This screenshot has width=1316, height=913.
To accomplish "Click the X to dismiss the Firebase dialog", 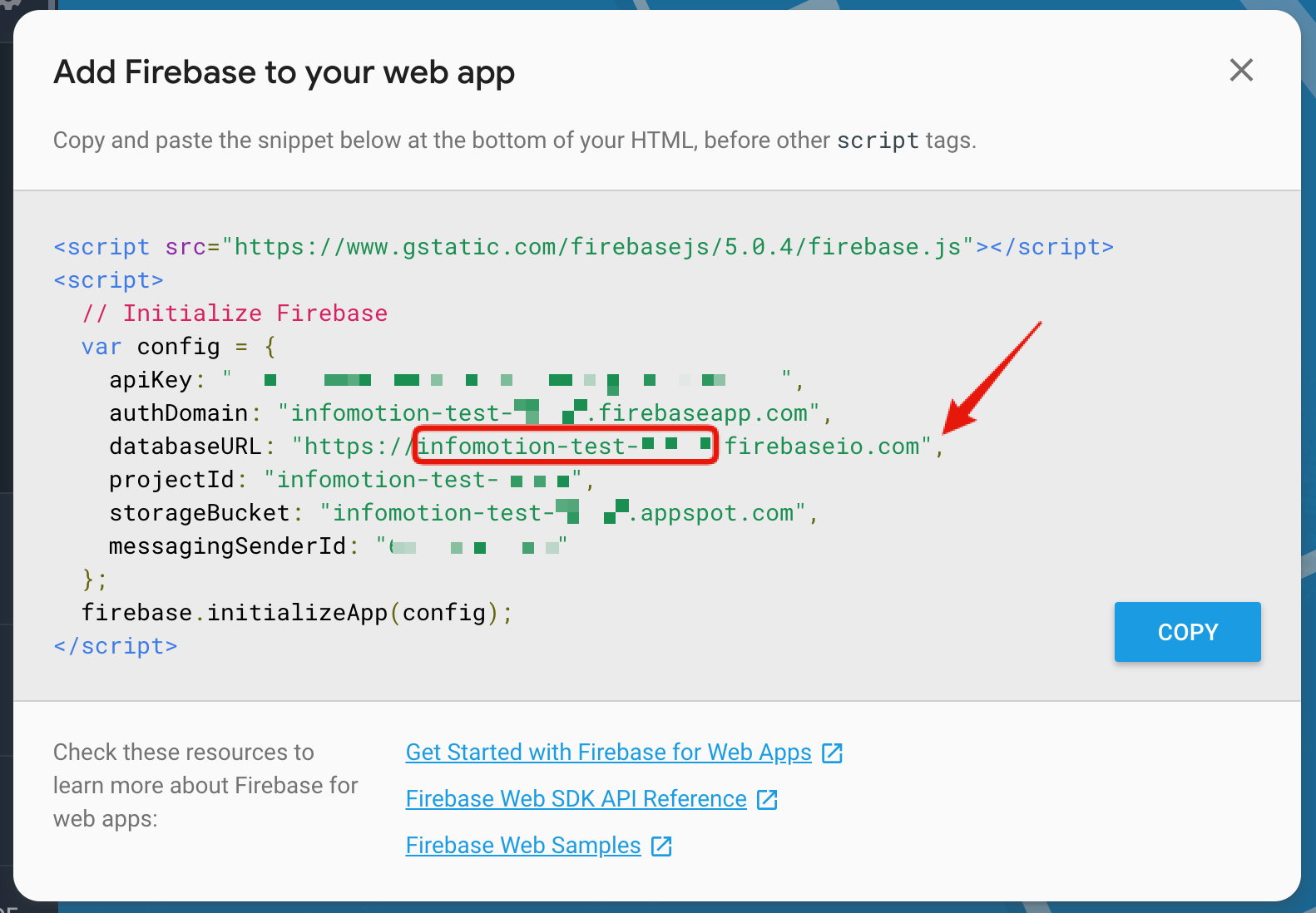I will 1240,71.
